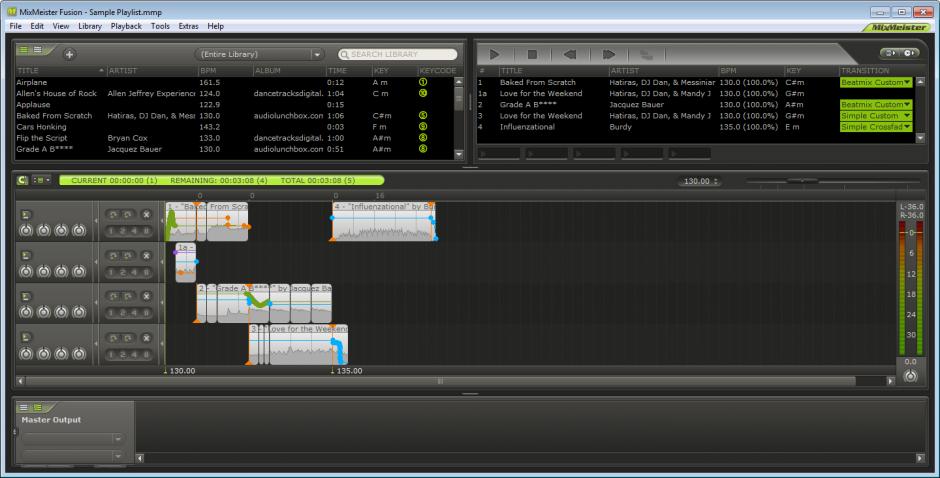Image resolution: width=940 pixels, height=478 pixels.
Task: Click the timeline zoom slider handle
Action: point(802,181)
